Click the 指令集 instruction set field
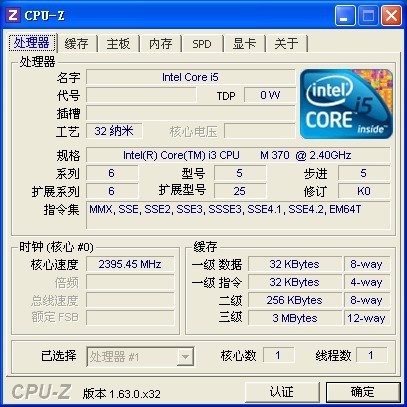This screenshot has height=407, width=407. (x=238, y=215)
